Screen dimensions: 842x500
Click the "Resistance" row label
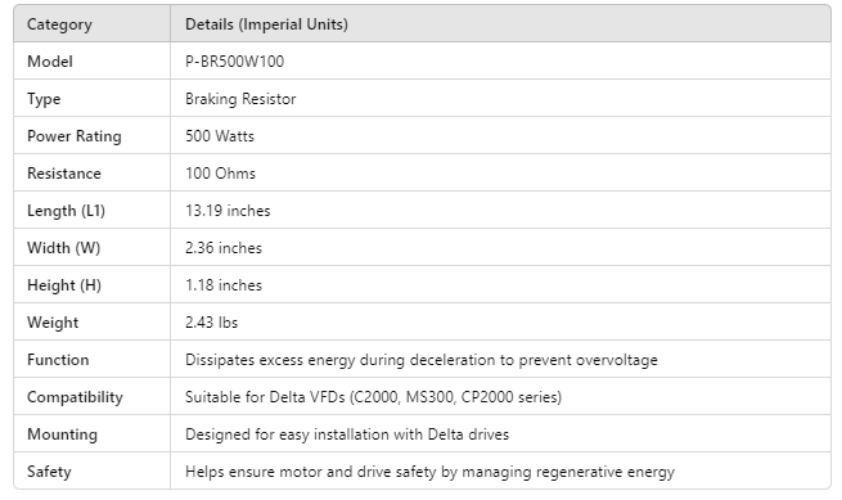[62, 174]
